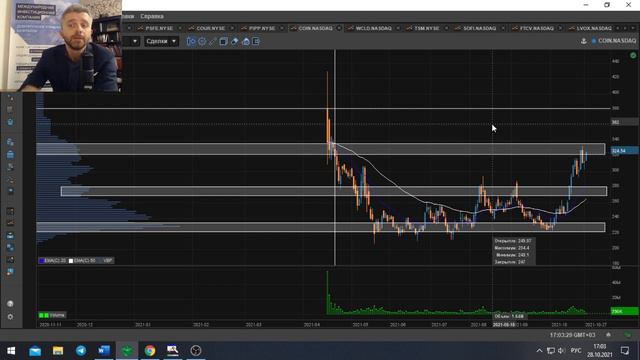
Task: Switch to the TSM.NYSE tab
Action: point(427,28)
